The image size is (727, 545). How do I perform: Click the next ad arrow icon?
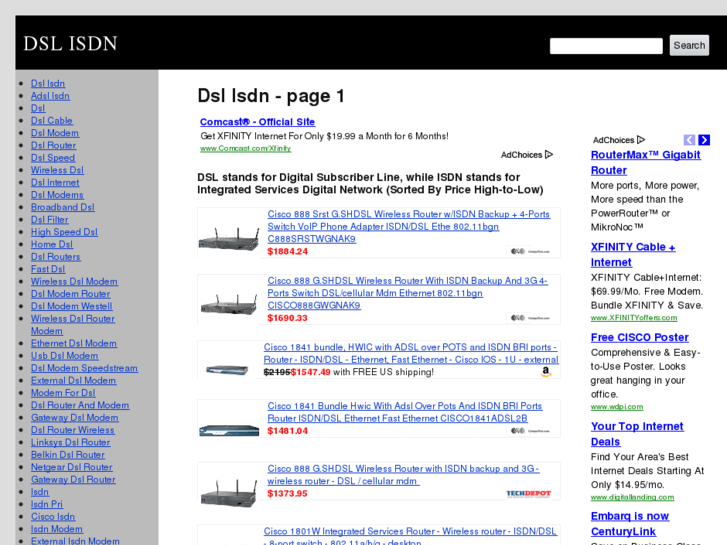click(704, 140)
